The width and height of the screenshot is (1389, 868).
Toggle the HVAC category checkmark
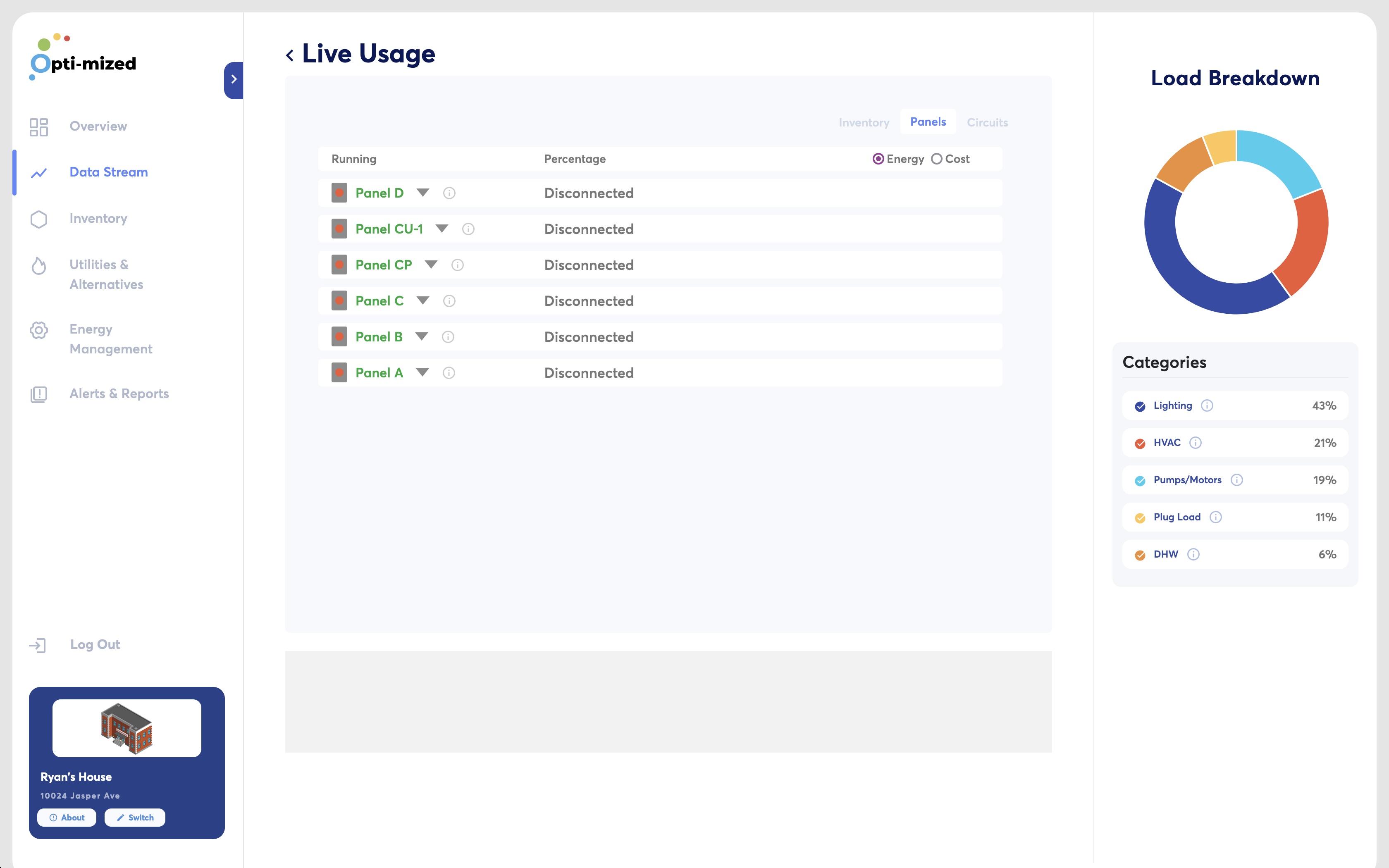click(x=1140, y=444)
